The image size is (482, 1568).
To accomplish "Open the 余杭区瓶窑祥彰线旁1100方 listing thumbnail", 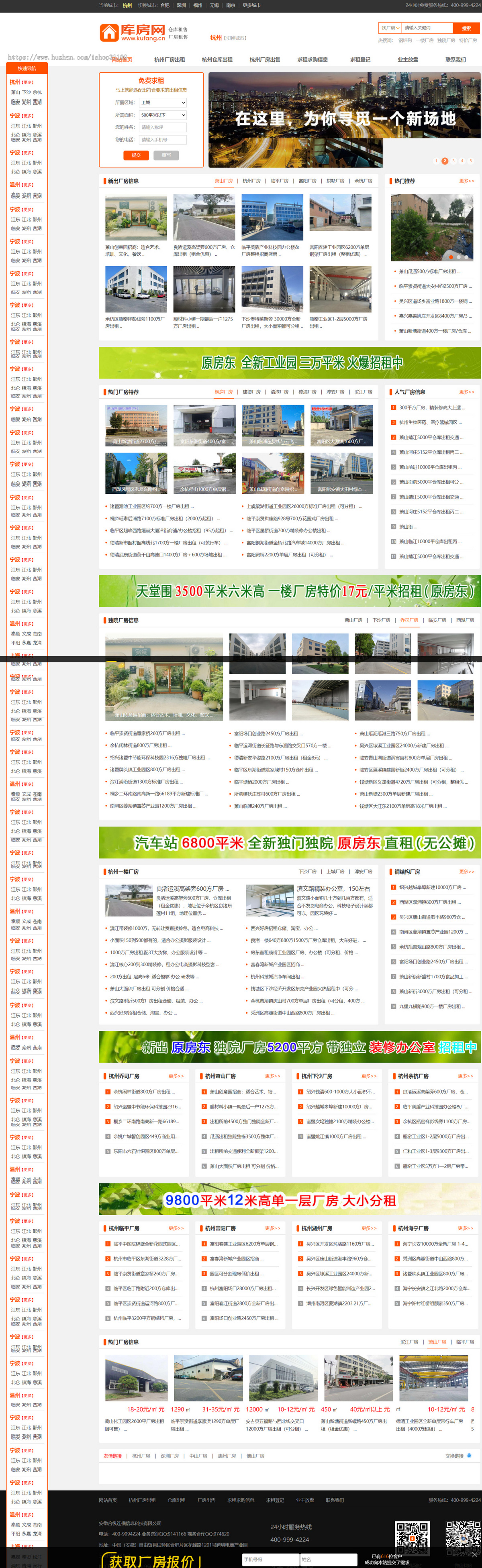I will 136,289.
